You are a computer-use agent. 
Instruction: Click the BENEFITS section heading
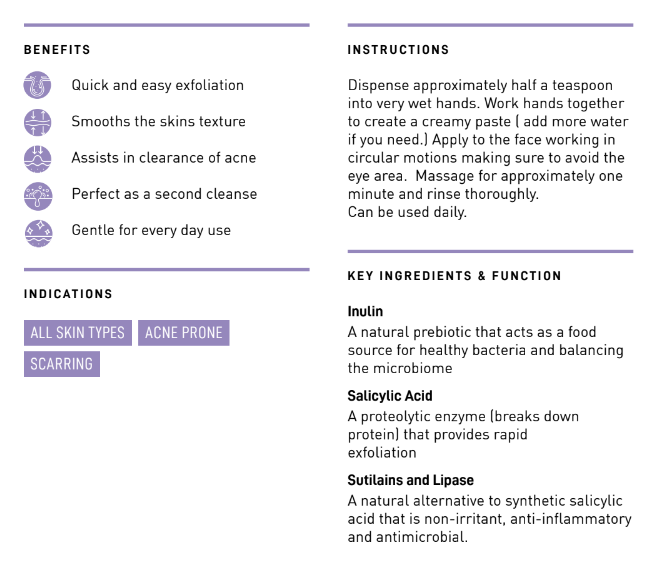[x=57, y=50]
